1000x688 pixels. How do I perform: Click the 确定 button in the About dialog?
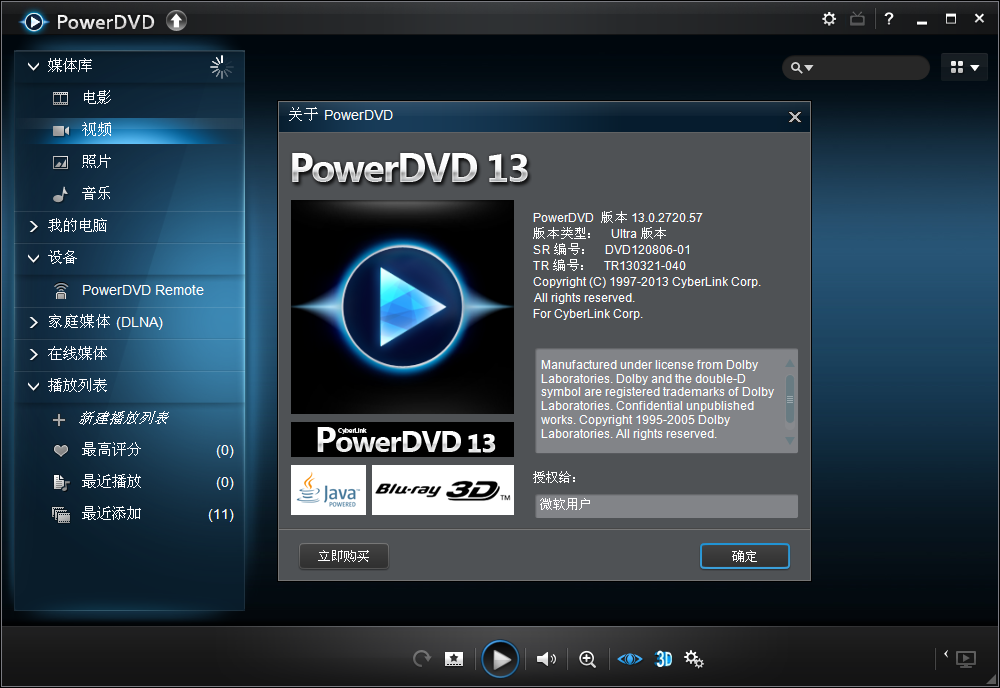[x=744, y=556]
